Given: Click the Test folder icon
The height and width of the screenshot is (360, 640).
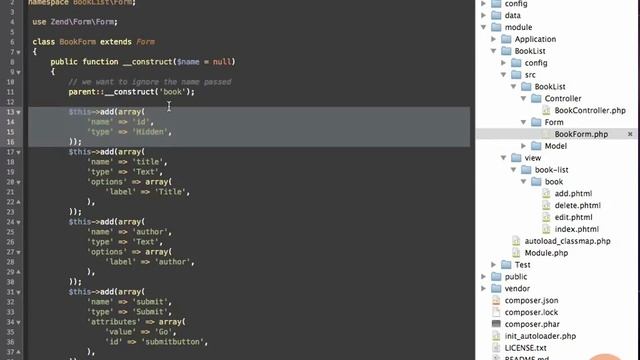Looking at the screenshot, I should [506, 264].
